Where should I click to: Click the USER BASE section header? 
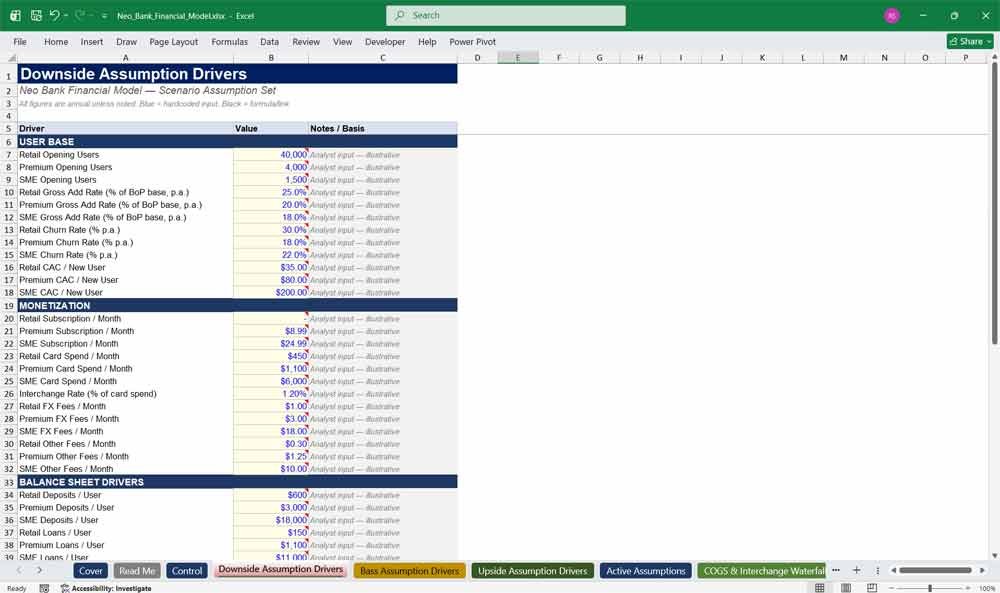coord(237,142)
